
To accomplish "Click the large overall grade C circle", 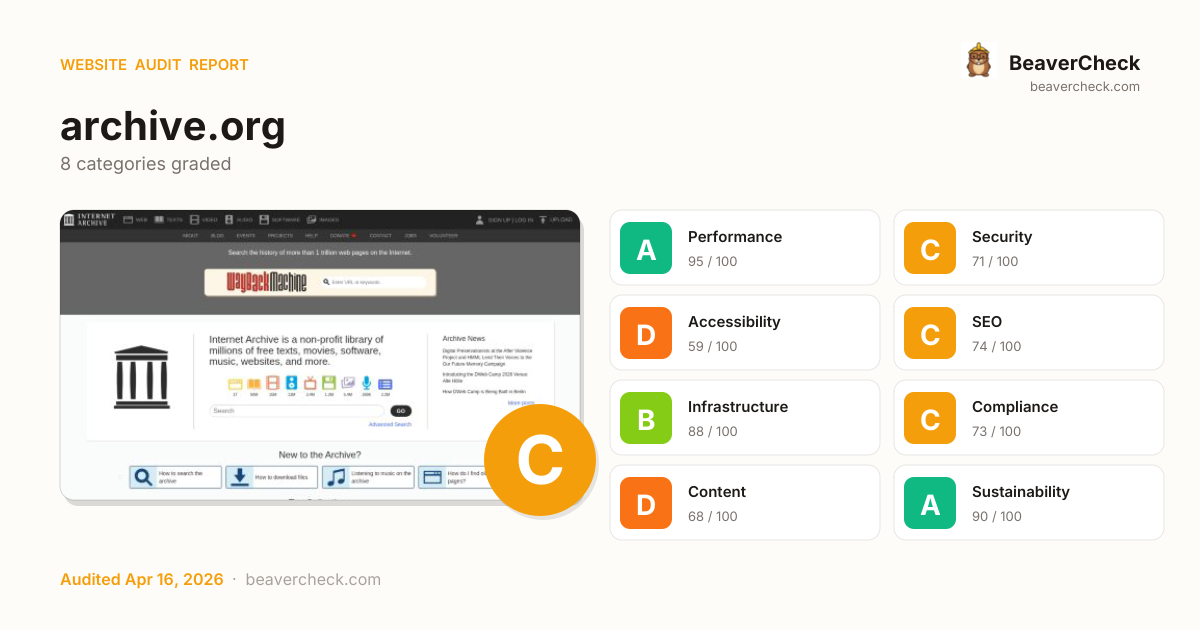I will (x=540, y=461).
